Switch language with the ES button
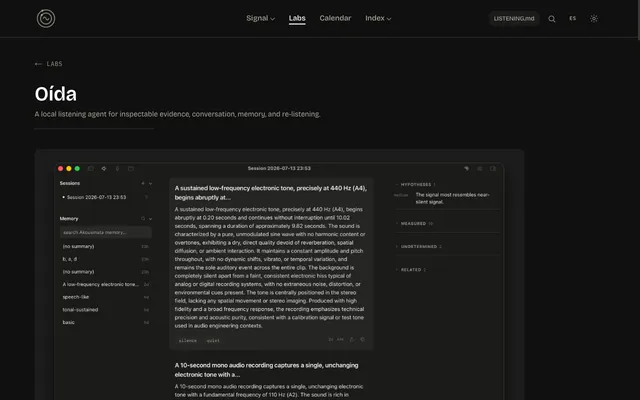Image resolution: width=640 pixels, height=400 pixels. click(x=573, y=18)
